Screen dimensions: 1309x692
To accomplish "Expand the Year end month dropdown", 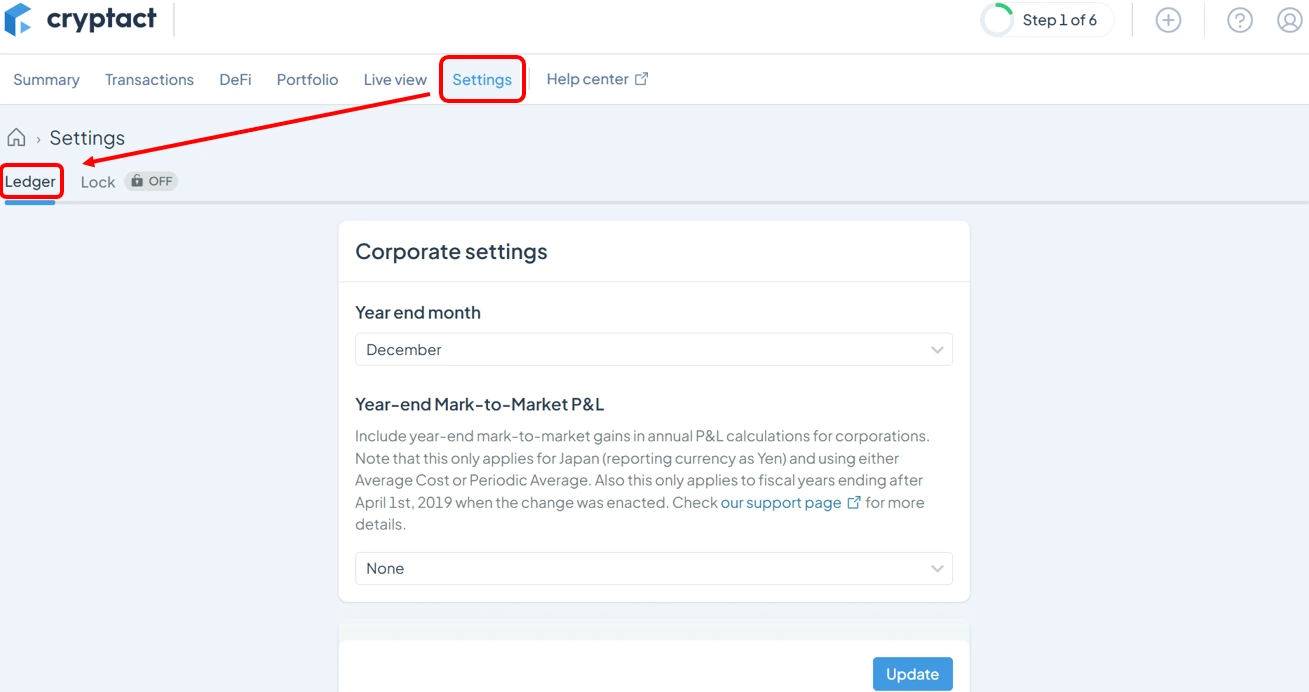I will pyautogui.click(x=653, y=350).
